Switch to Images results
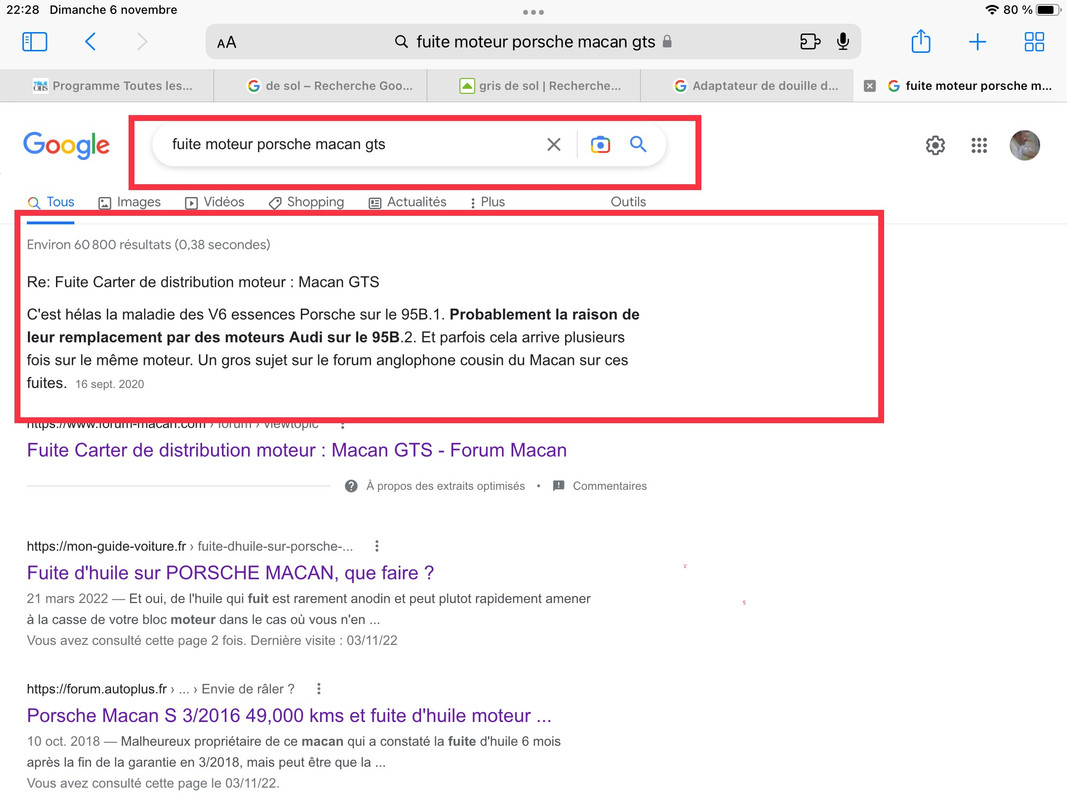Viewport: 1067px width, 800px height. [129, 202]
